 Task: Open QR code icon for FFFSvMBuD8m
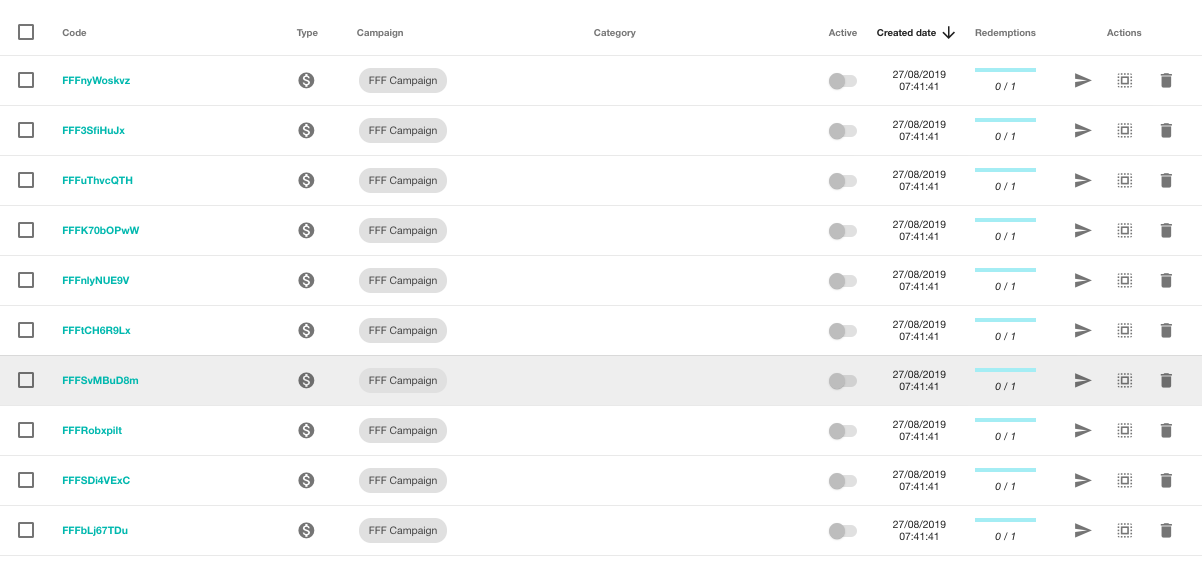coord(1124,380)
